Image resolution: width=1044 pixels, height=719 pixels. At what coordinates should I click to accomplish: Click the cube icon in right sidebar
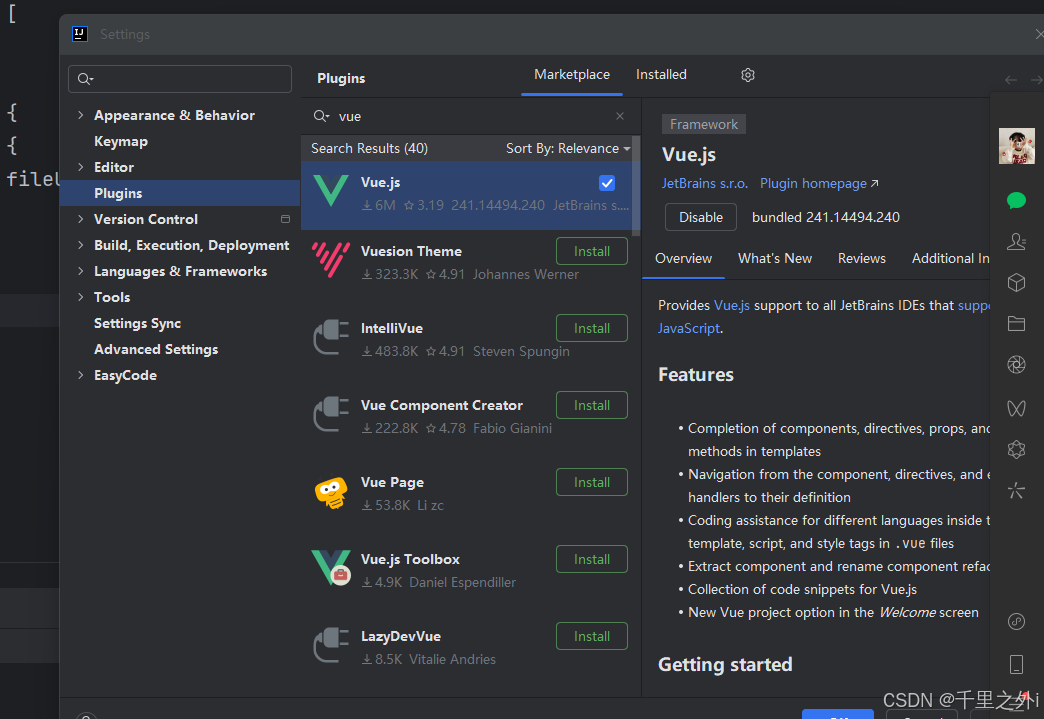[x=1016, y=282]
